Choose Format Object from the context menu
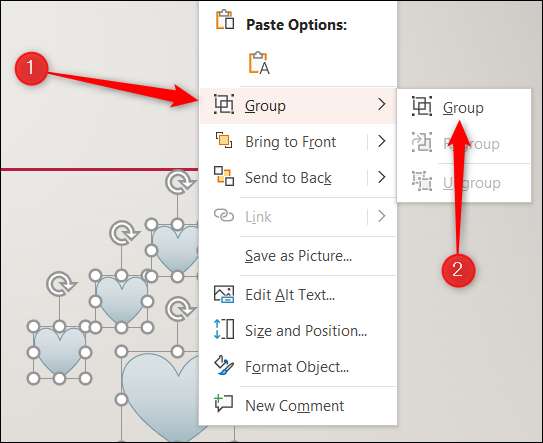This screenshot has height=443, width=543. [298, 367]
